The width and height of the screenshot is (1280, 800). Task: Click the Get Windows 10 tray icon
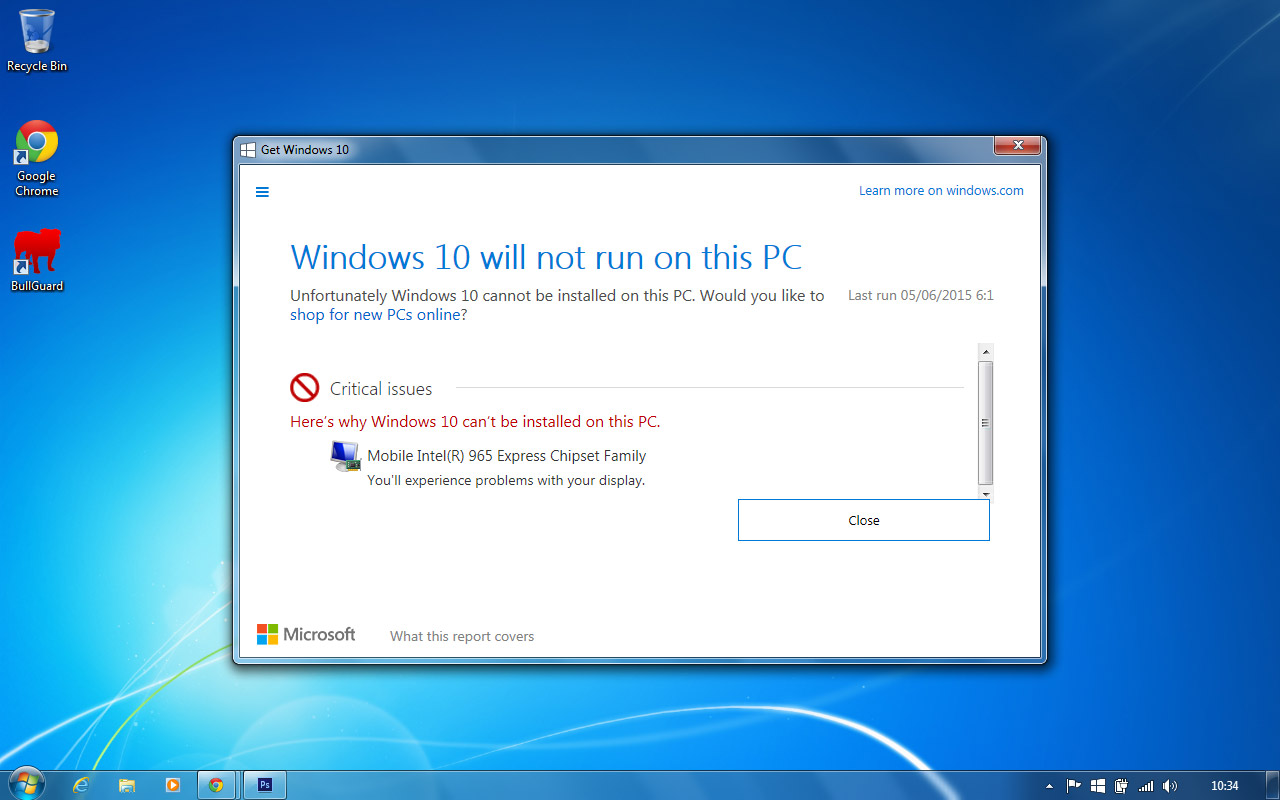pyautogui.click(x=1098, y=786)
